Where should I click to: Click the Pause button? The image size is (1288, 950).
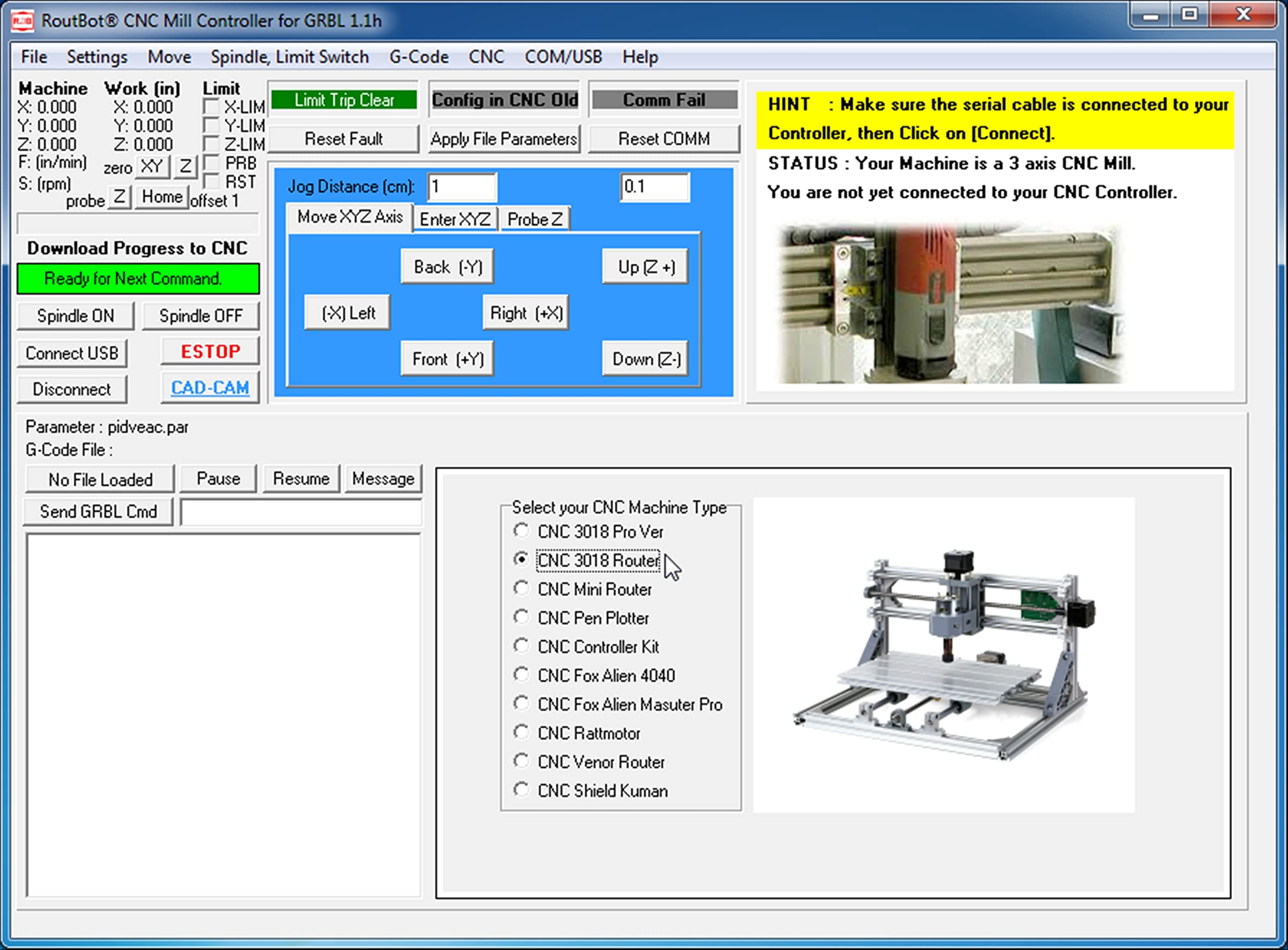[218, 479]
